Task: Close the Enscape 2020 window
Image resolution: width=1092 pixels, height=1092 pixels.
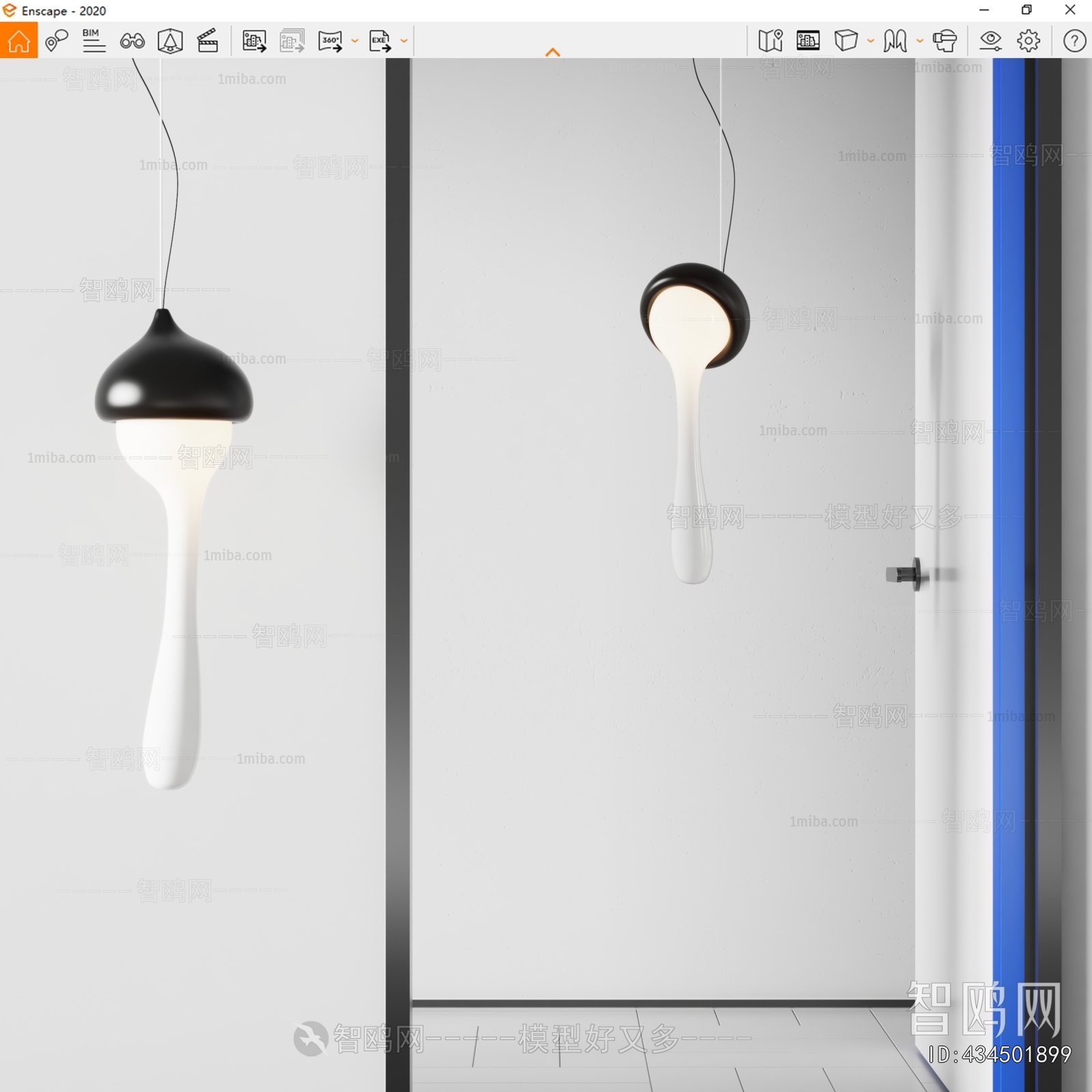Action: point(1070,10)
